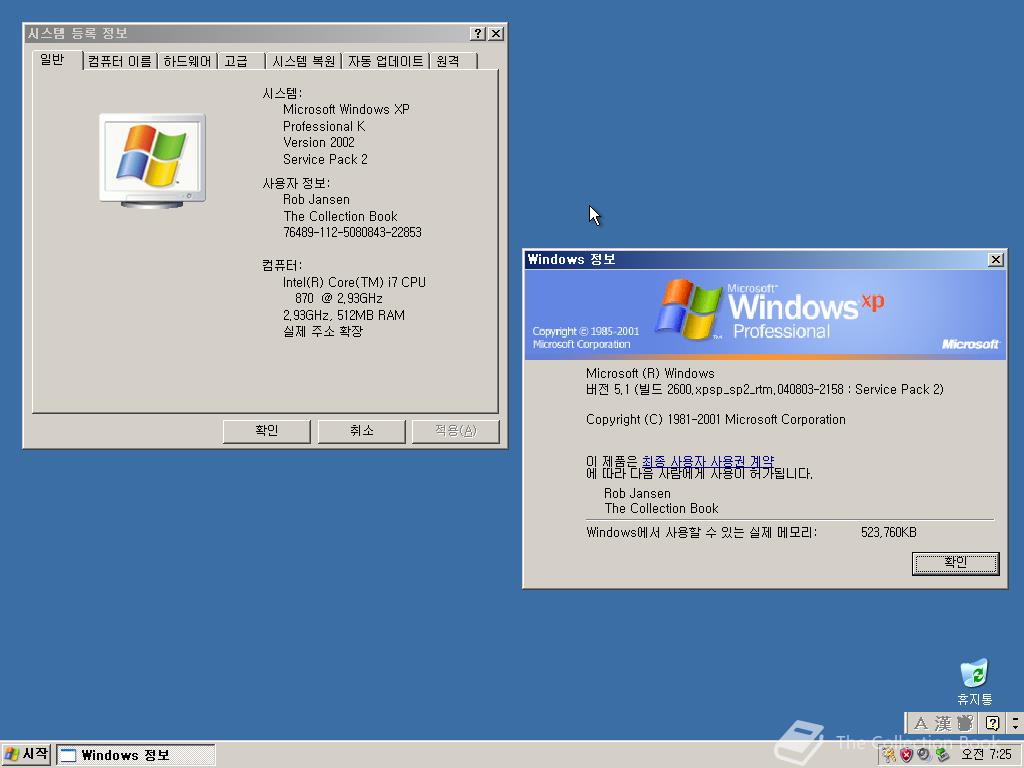Click memory value '523,760KB'
This screenshot has width=1024, height=768.
(889, 532)
